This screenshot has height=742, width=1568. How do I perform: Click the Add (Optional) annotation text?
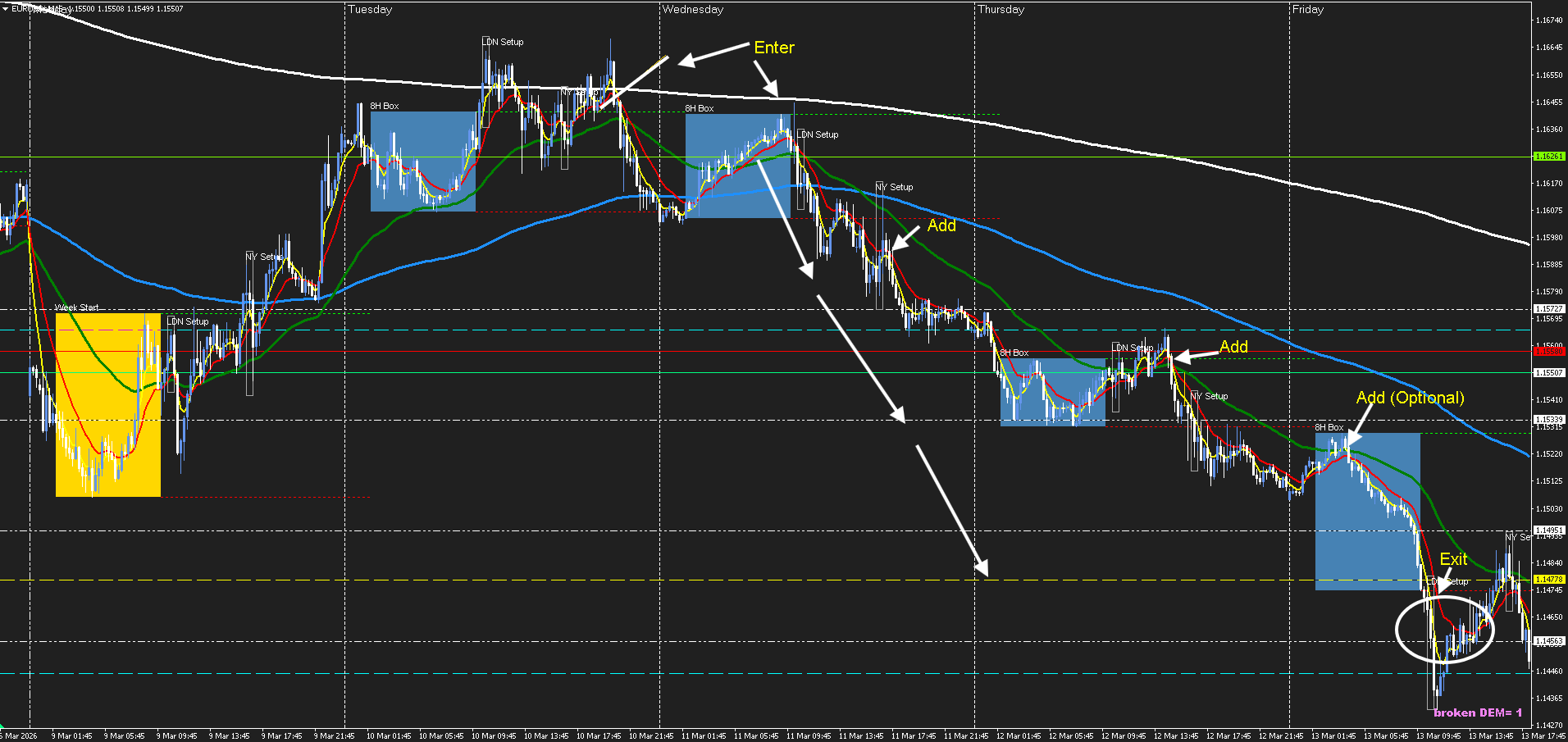(1410, 398)
